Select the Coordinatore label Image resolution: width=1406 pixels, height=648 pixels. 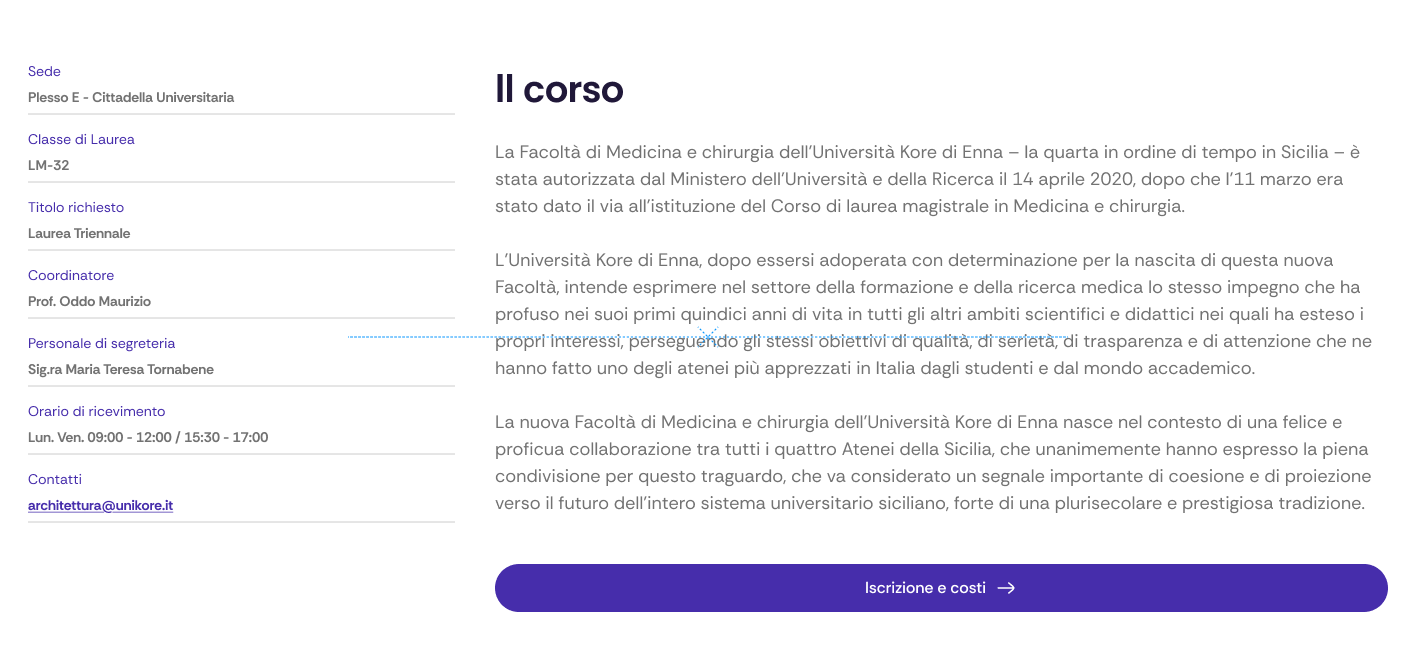click(71, 275)
